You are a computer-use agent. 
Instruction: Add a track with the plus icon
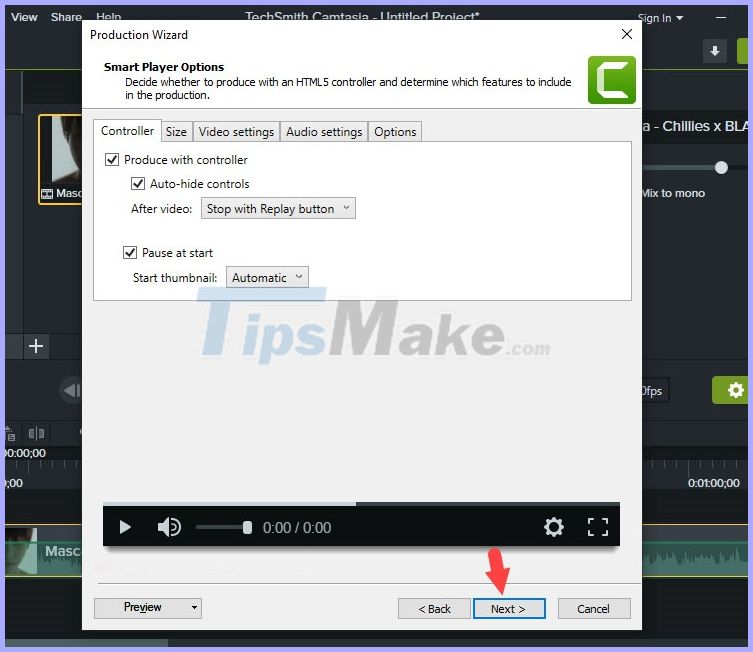[x=36, y=346]
